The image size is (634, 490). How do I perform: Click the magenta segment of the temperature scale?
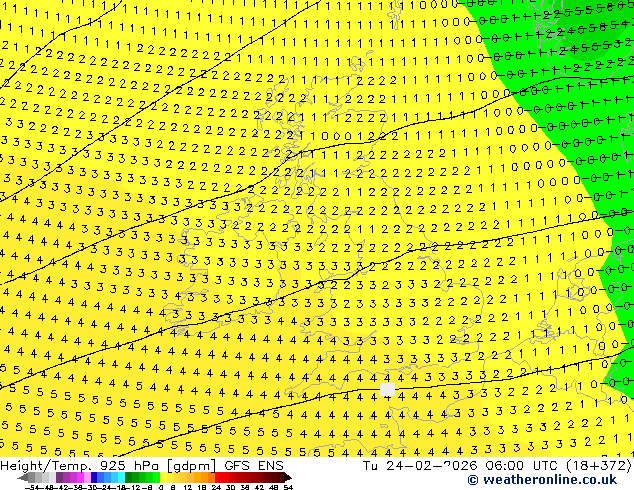pos(80,477)
